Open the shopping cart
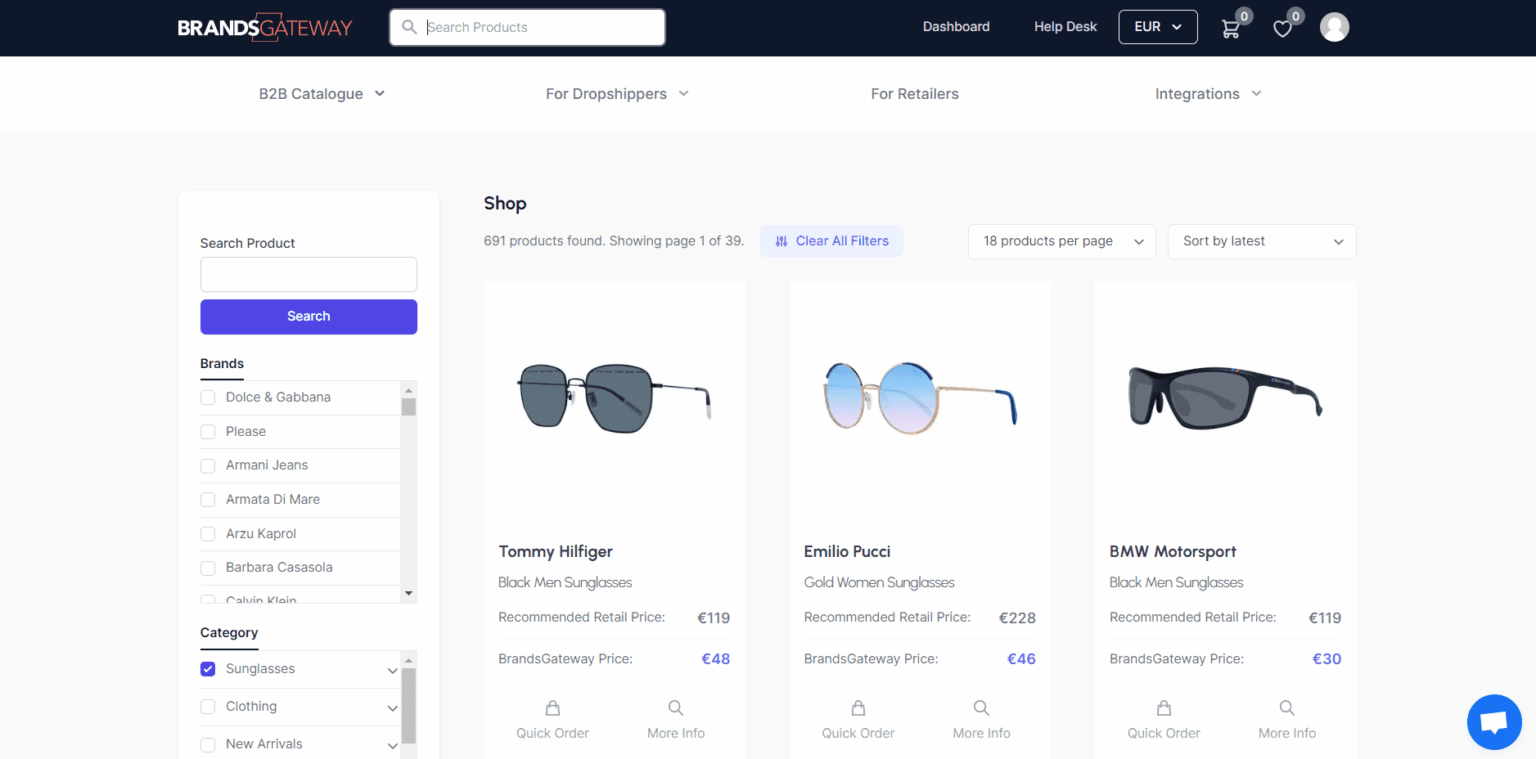This screenshot has height=759, width=1536. (1231, 27)
